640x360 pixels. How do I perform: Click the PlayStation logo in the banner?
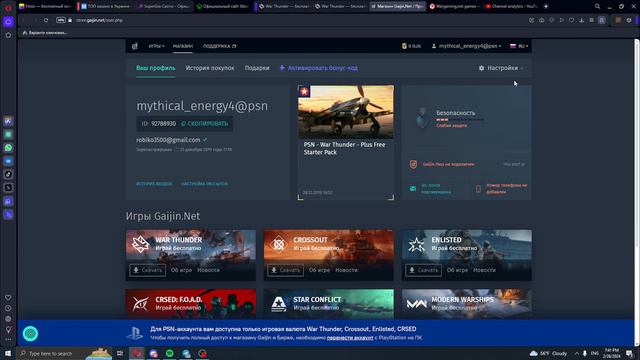click(134, 333)
